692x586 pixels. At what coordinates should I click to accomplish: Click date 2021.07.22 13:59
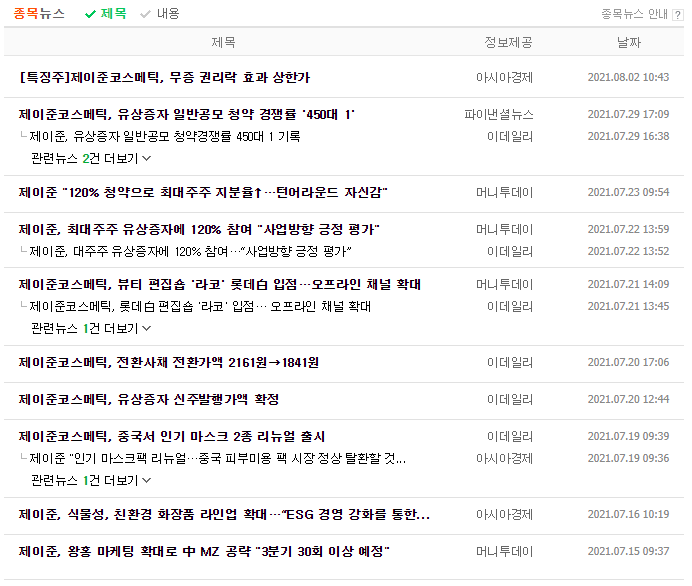coord(628,229)
